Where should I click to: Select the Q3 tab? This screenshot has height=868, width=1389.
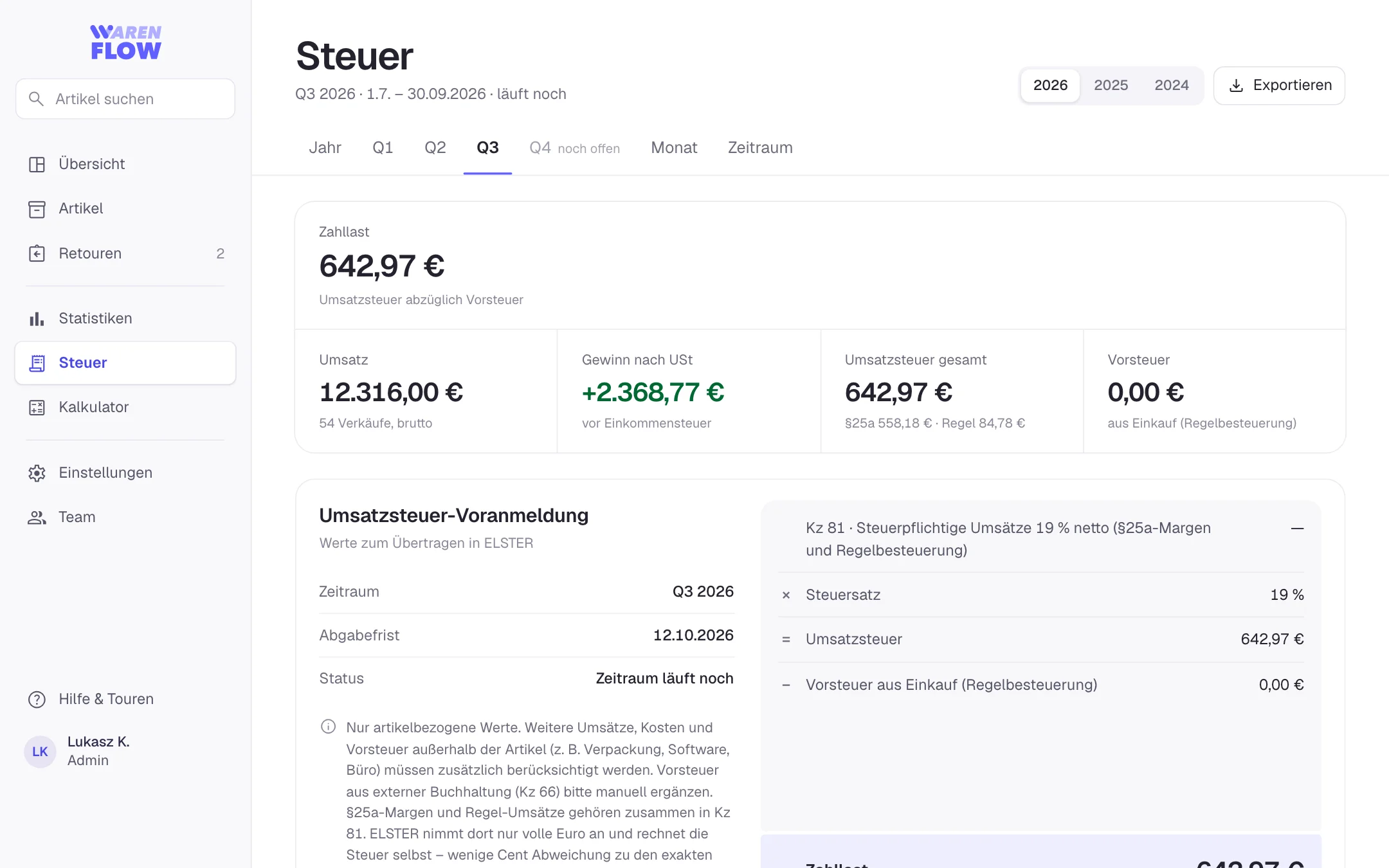[487, 148]
